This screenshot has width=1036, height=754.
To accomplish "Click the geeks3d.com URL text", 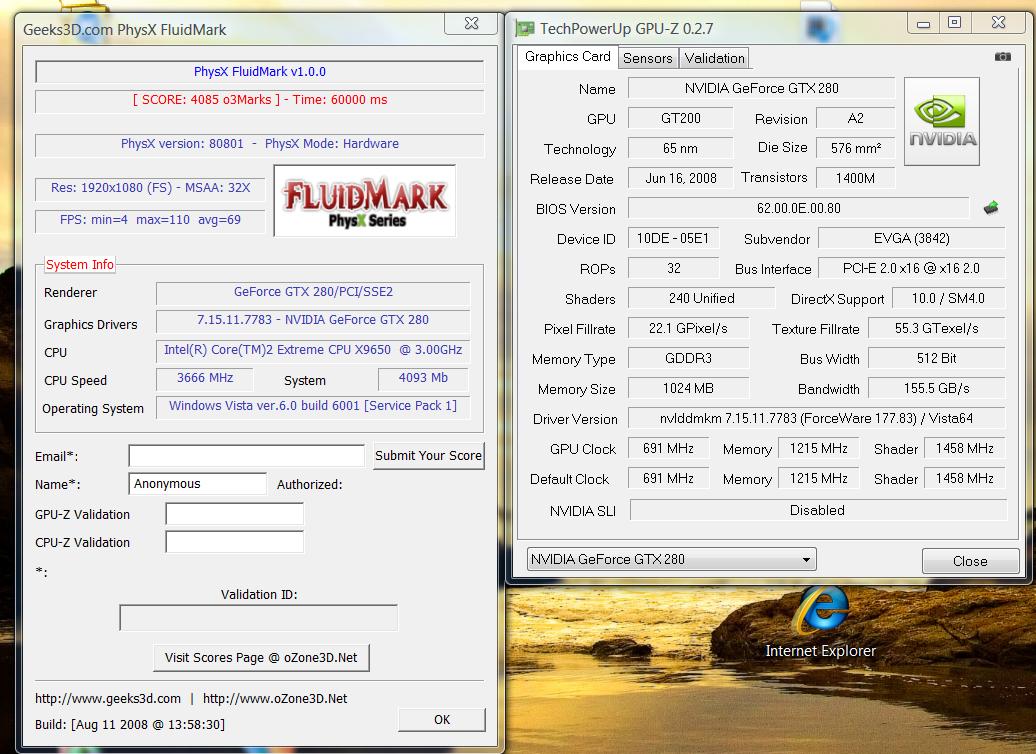I will tap(108, 698).
